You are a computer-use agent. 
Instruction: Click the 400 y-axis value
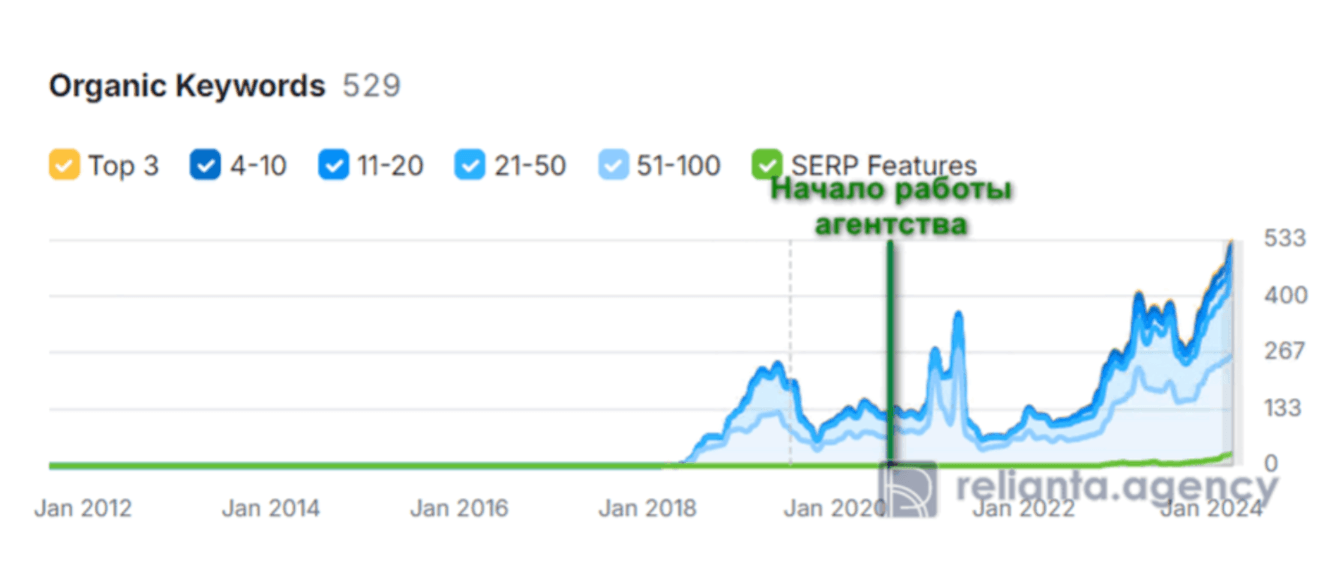pos(1285,295)
